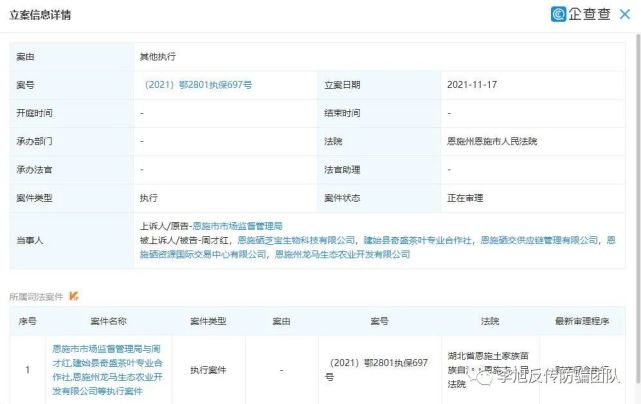641x404 pixels.
Task: Open 恩施市市场监督管理局 plaintiff link
Action: pos(238,226)
